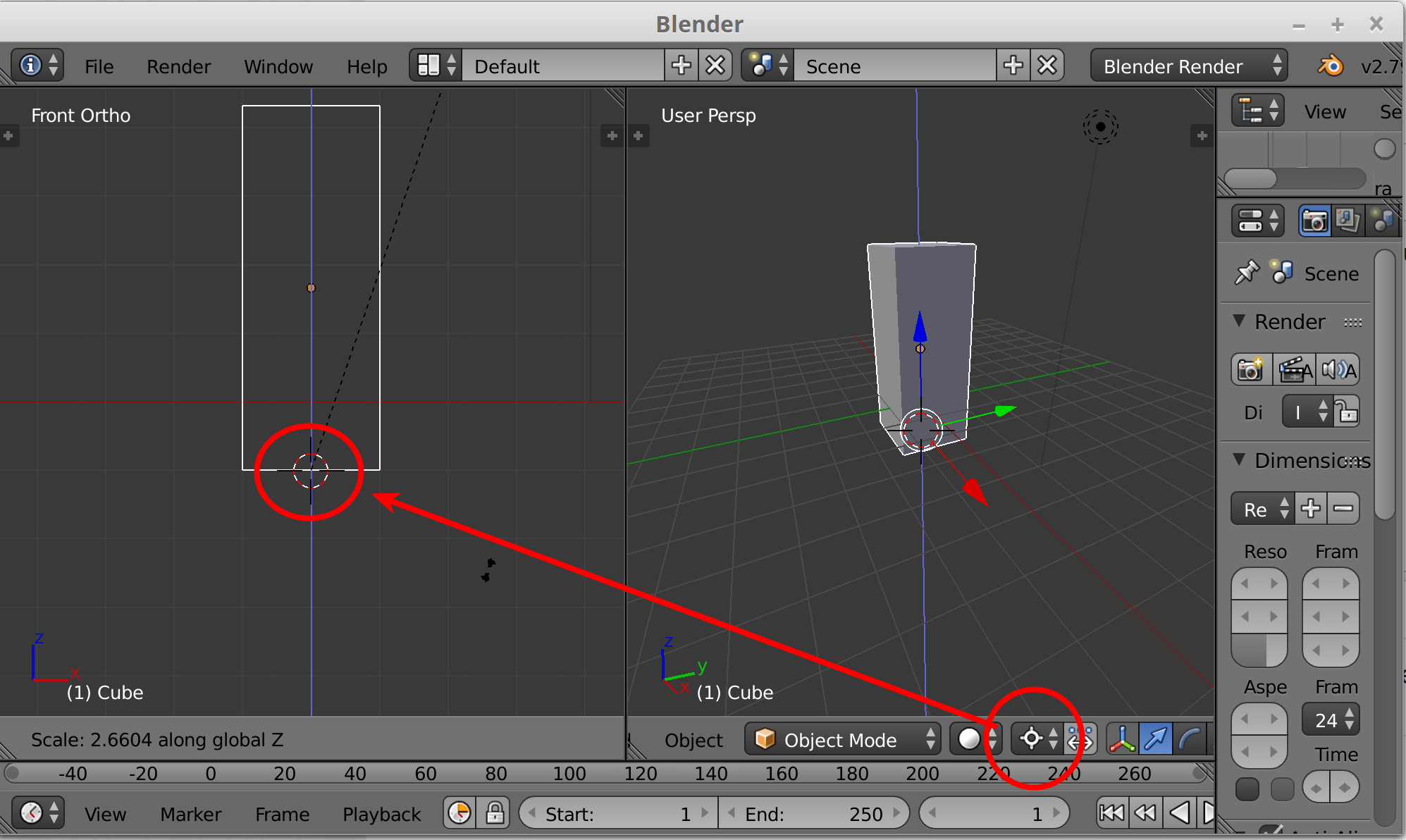Increase the End frame value to above 250

coord(896,813)
